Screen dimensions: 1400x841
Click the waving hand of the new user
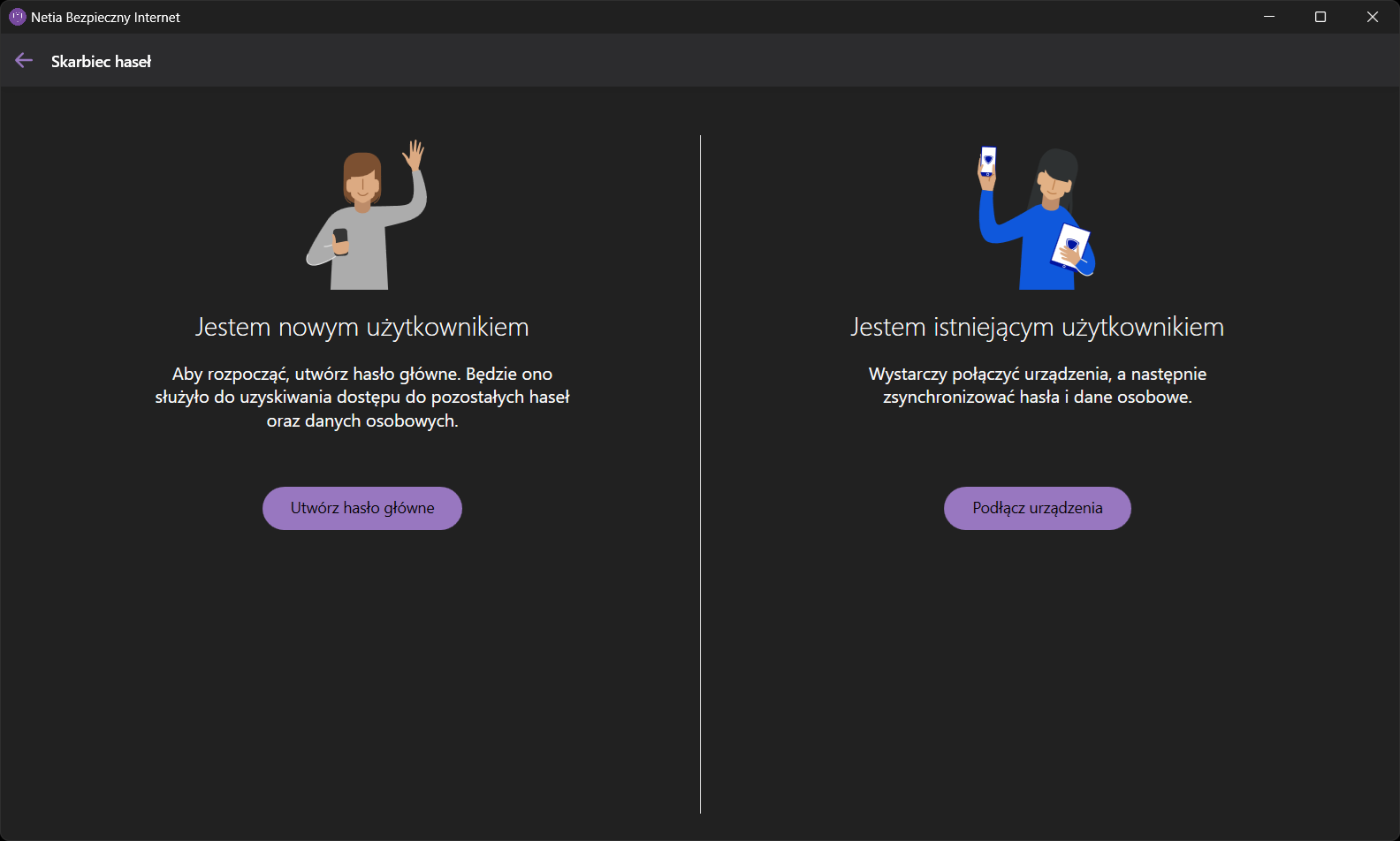tap(414, 155)
